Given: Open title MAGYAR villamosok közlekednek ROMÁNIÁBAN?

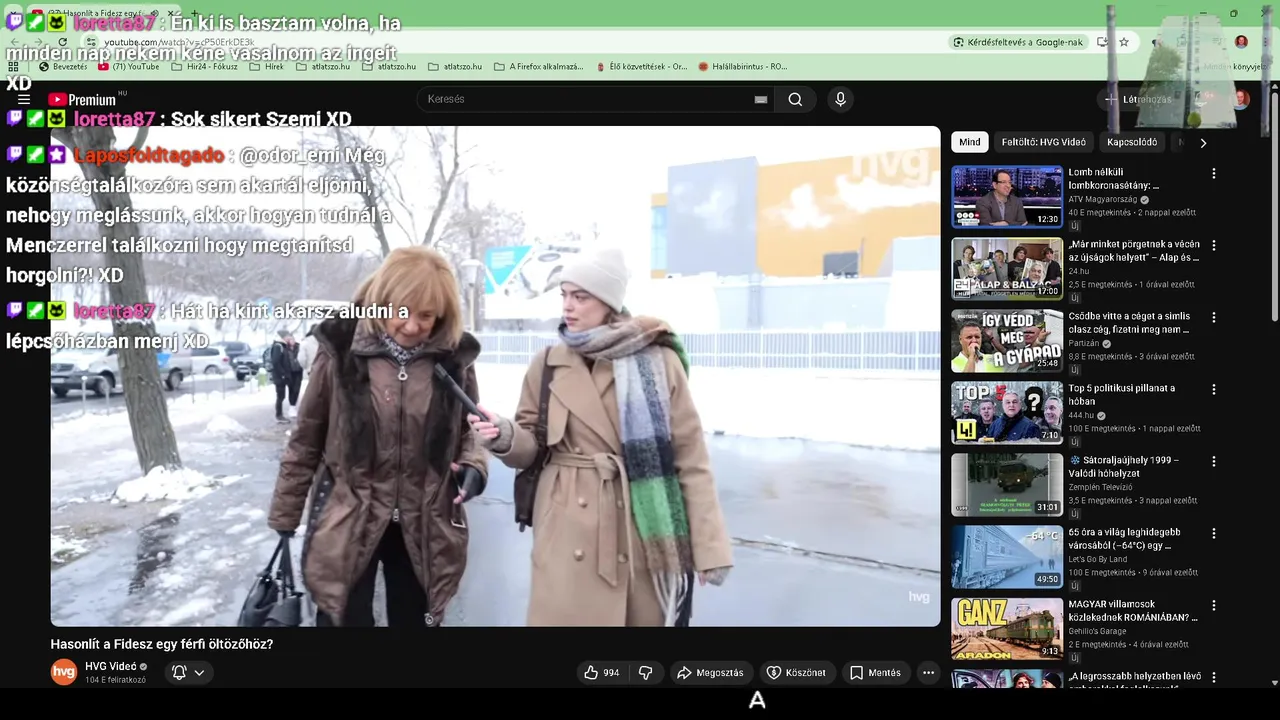Looking at the screenshot, I should click(x=1133, y=610).
